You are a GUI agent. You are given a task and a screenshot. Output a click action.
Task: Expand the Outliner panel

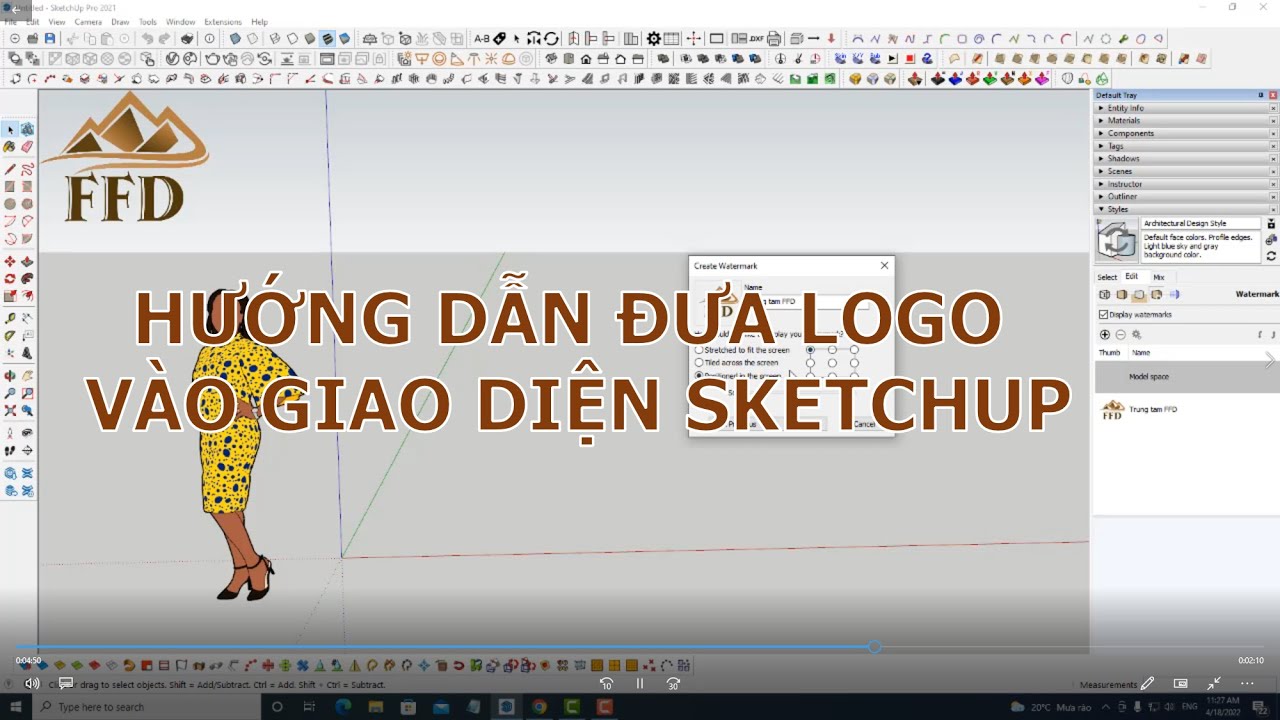[x=1185, y=196]
